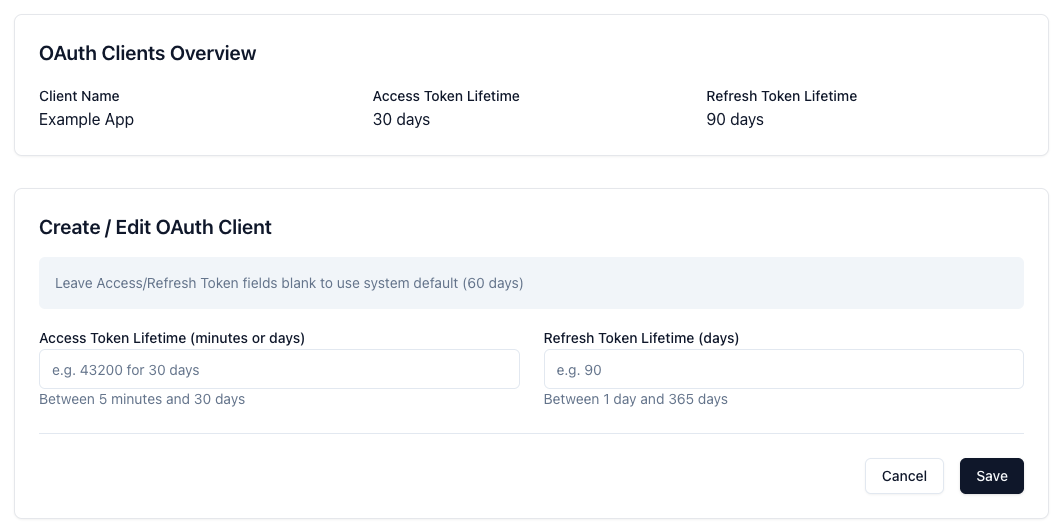Image resolution: width=1064 pixels, height=530 pixels.
Task: Focus the Refresh Token Lifetime days input
Action: click(783, 369)
